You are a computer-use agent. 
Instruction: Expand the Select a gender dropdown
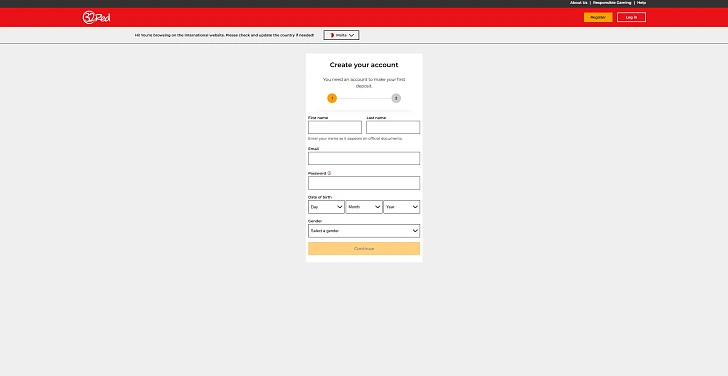(364, 231)
